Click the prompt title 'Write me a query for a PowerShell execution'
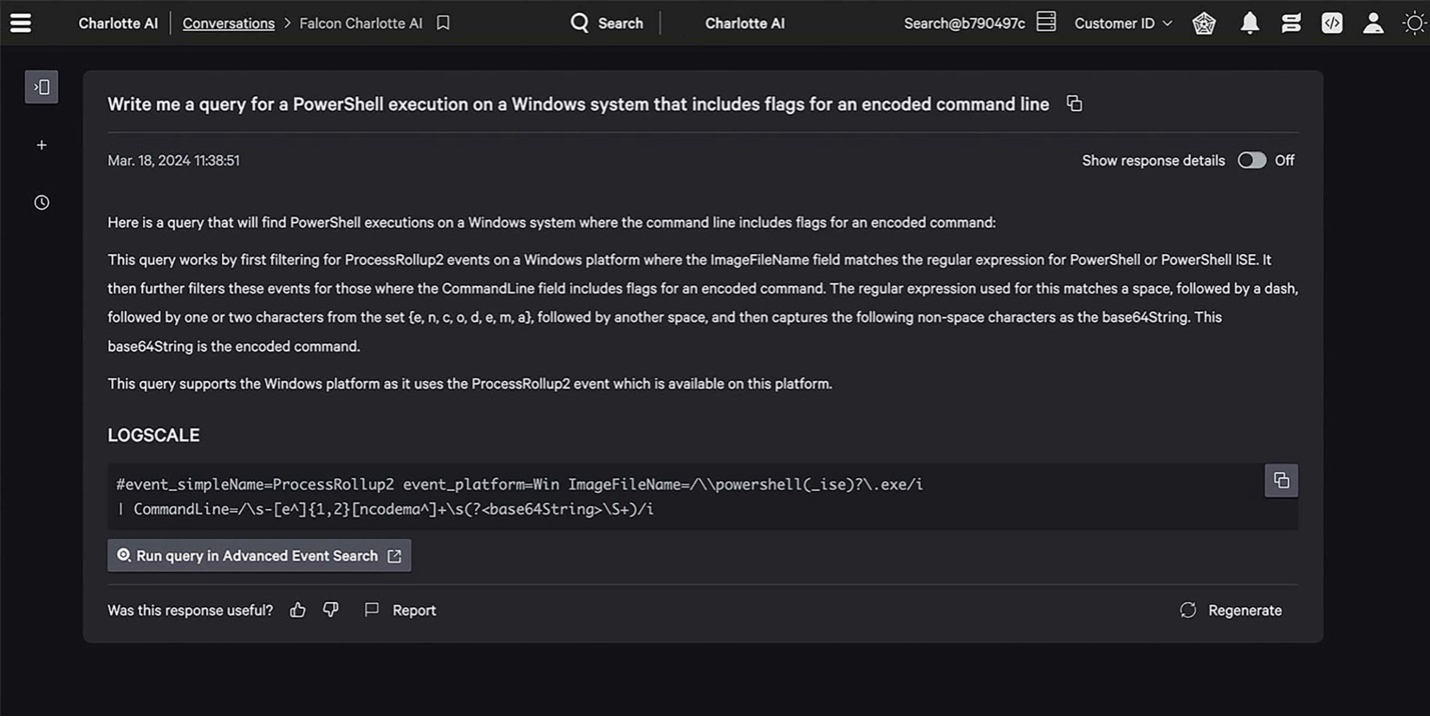Image resolution: width=1430 pixels, height=721 pixels. (578, 104)
